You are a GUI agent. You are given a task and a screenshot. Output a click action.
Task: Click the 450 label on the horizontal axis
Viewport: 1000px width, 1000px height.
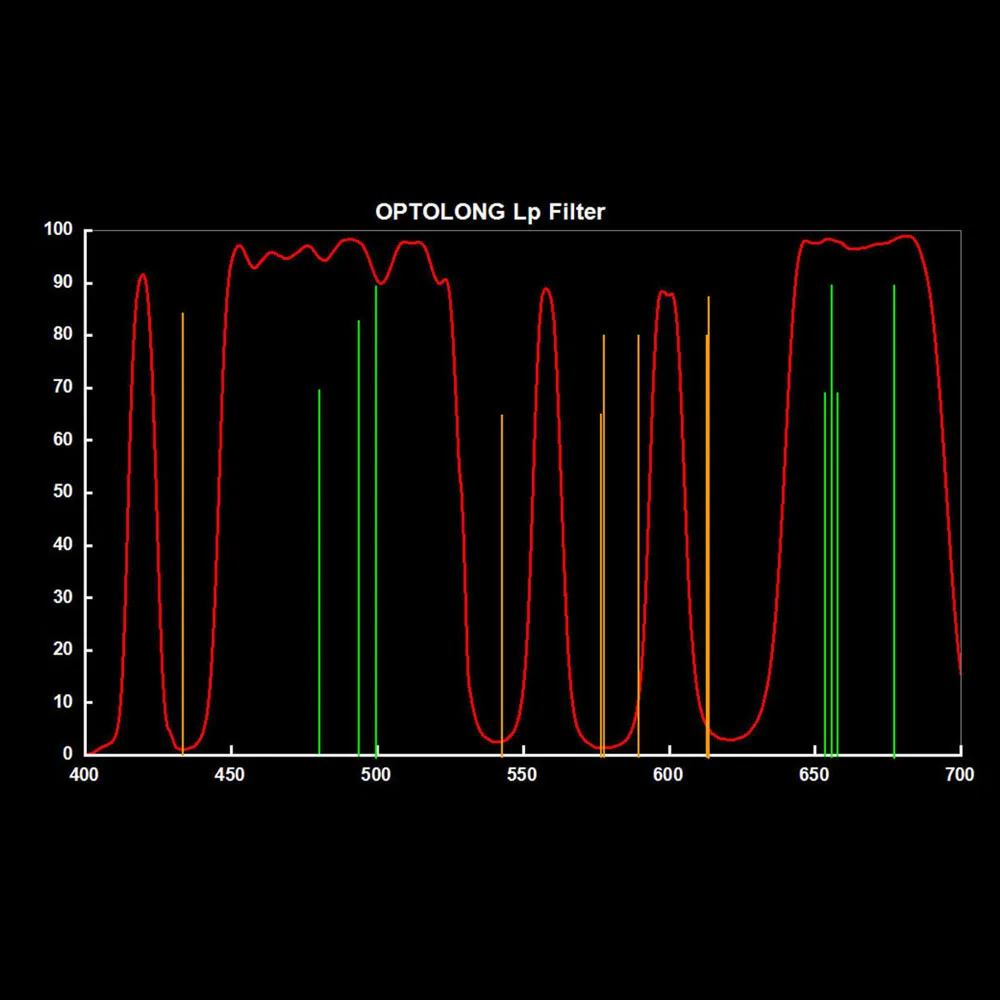(230, 775)
